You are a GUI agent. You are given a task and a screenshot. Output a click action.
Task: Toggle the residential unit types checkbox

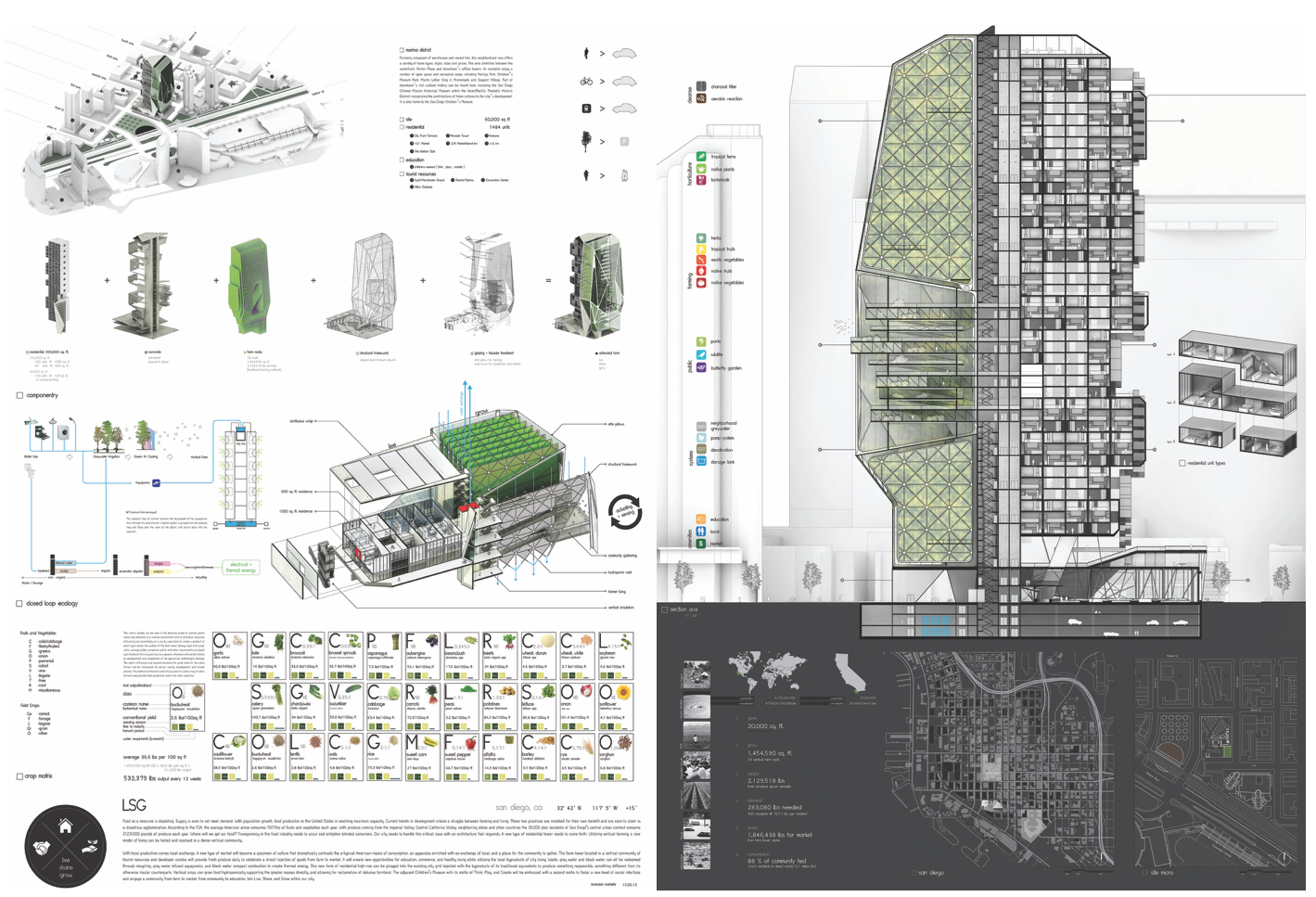pos(1182,463)
